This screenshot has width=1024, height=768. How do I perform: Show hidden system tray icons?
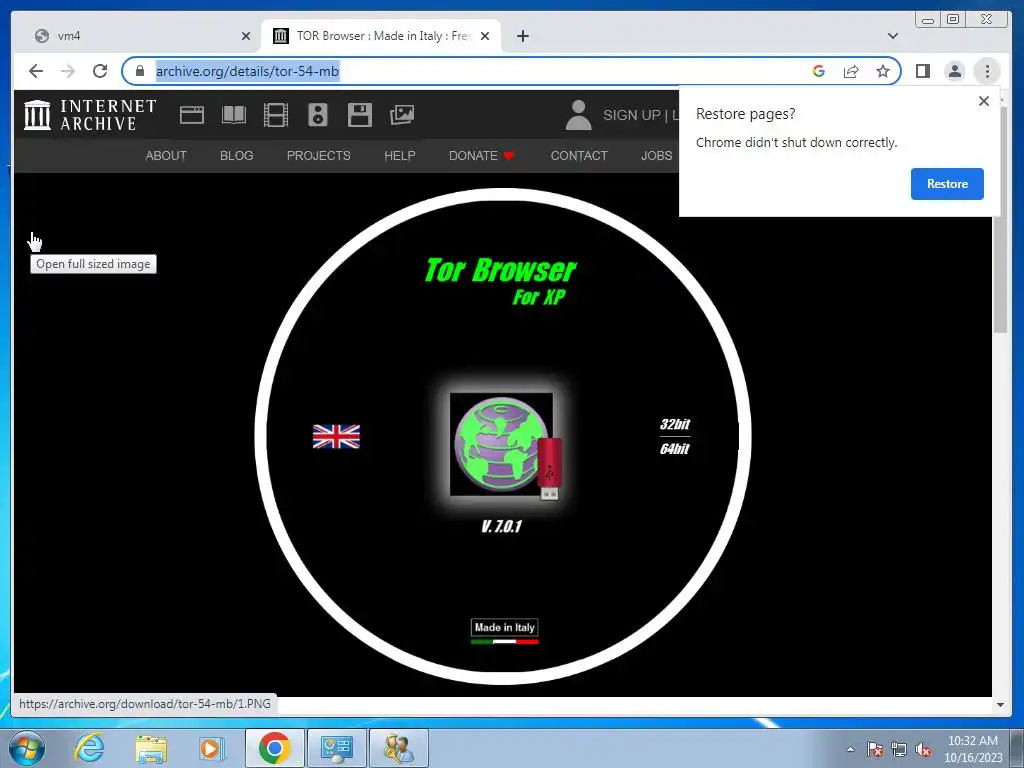click(850, 749)
